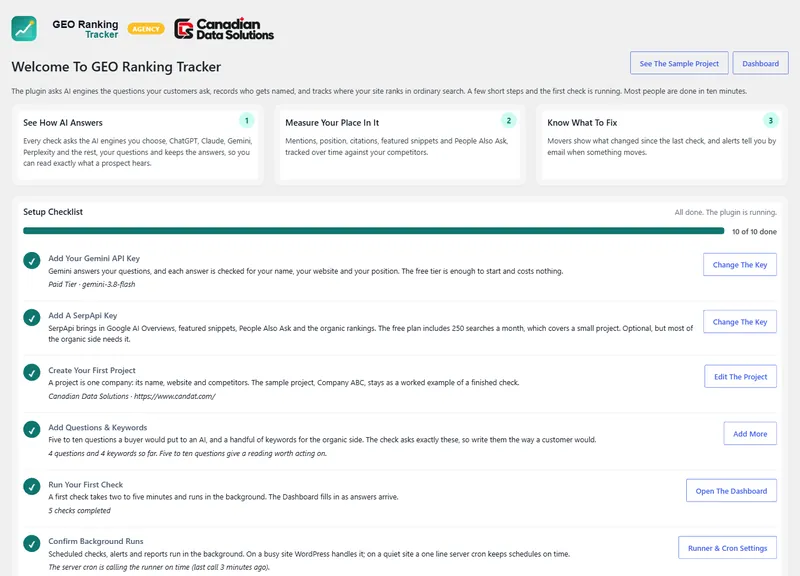This screenshot has height=576, width=800.
Task: Click the Setup Checklist heading
Action: point(53,212)
